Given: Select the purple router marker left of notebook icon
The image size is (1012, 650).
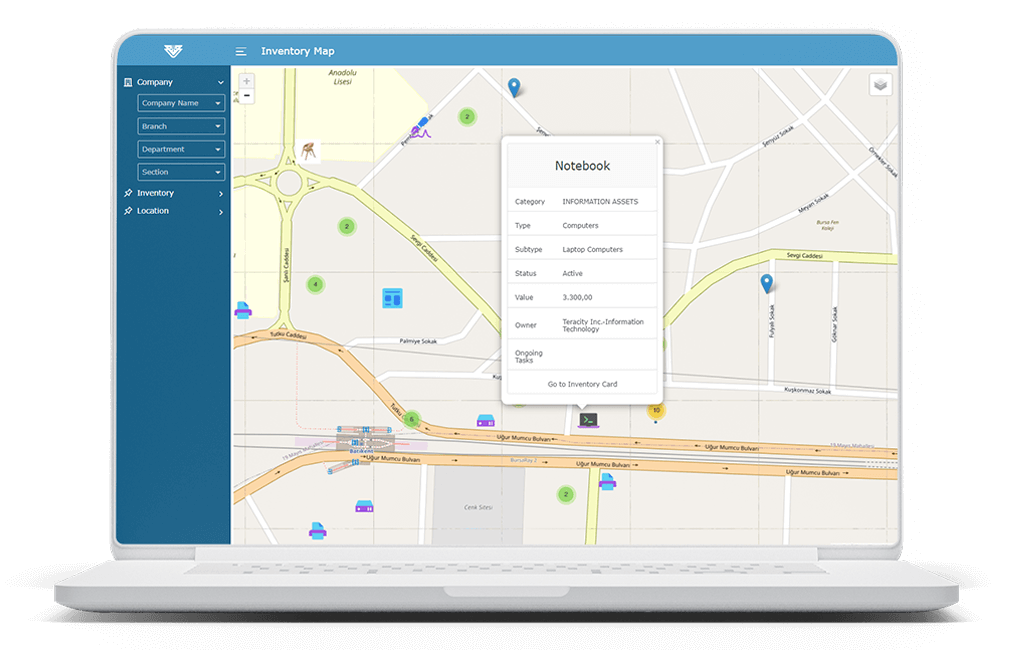Looking at the screenshot, I should 485,421.
